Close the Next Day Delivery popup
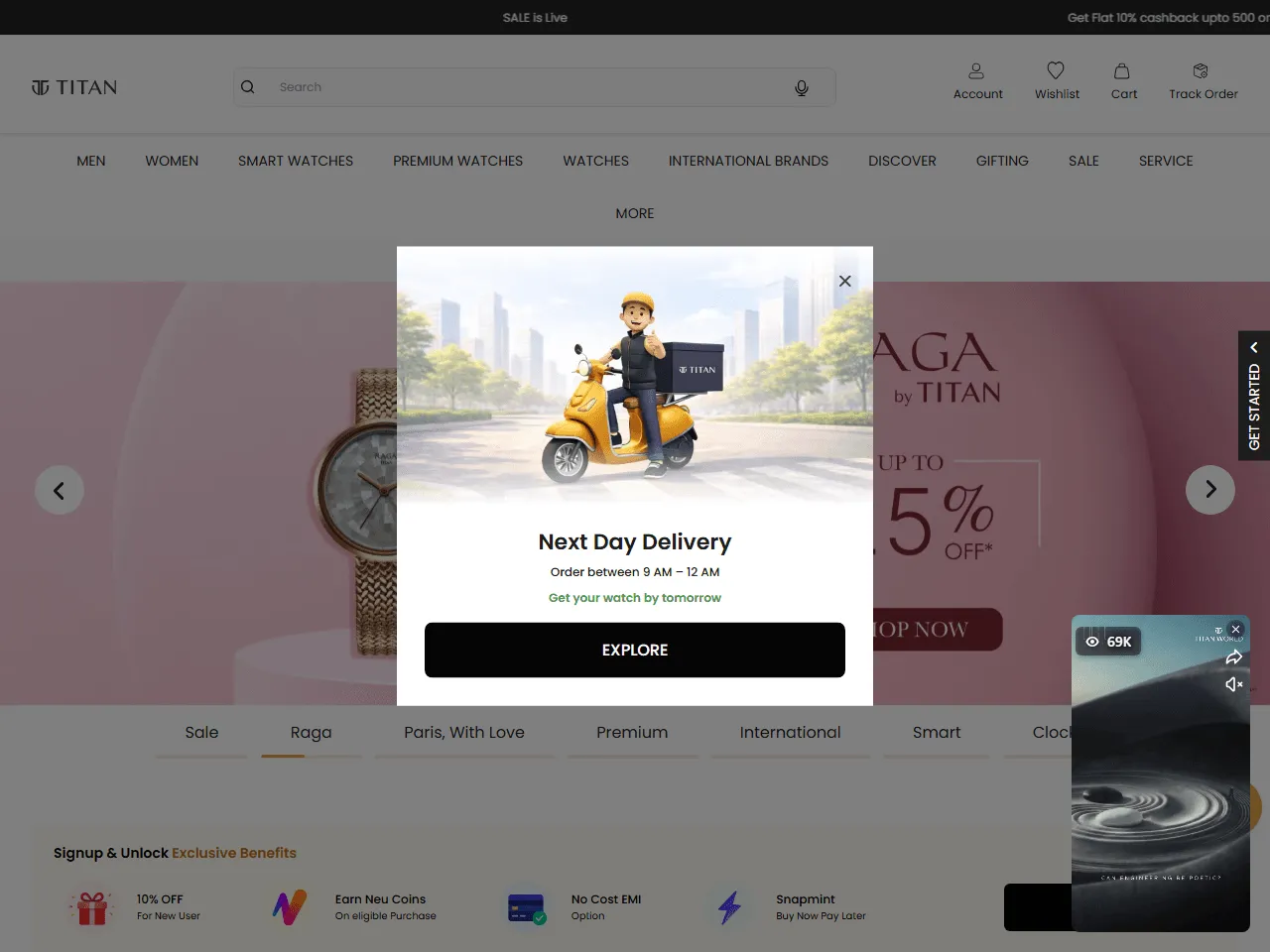The image size is (1270, 952). tap(845, 281)
